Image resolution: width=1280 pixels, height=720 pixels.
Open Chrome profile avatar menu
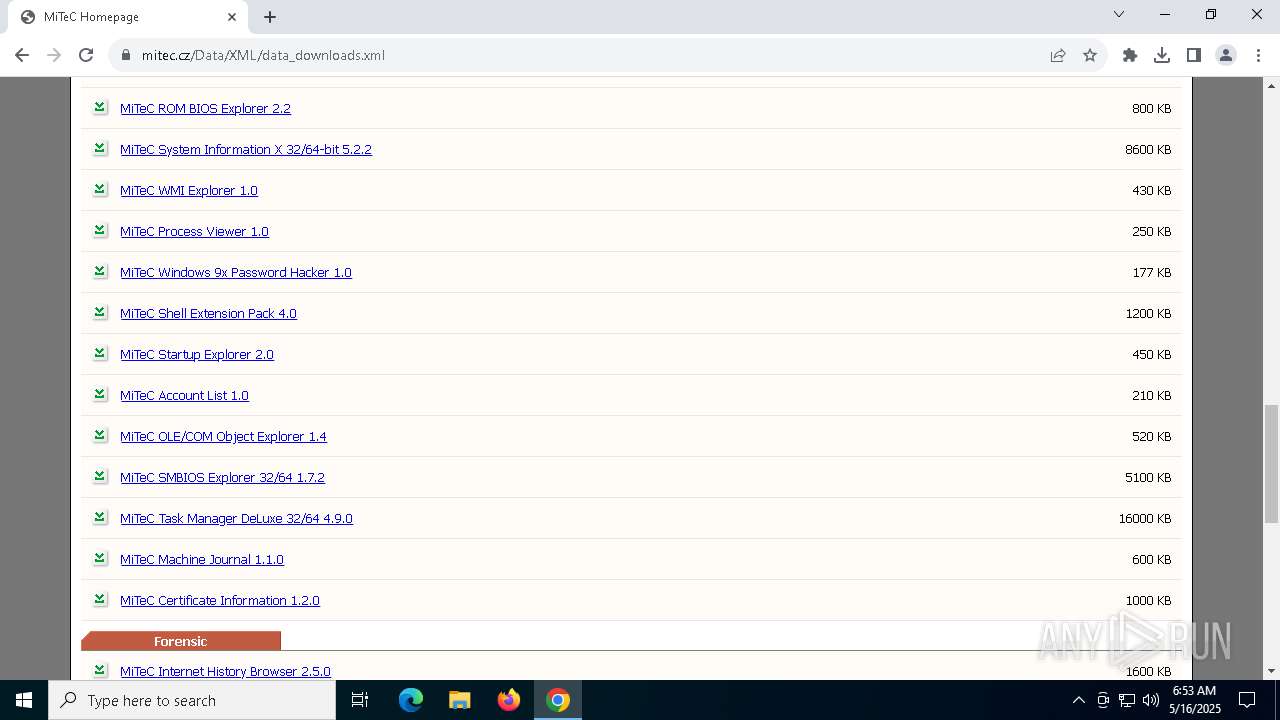pos(1226,55)
